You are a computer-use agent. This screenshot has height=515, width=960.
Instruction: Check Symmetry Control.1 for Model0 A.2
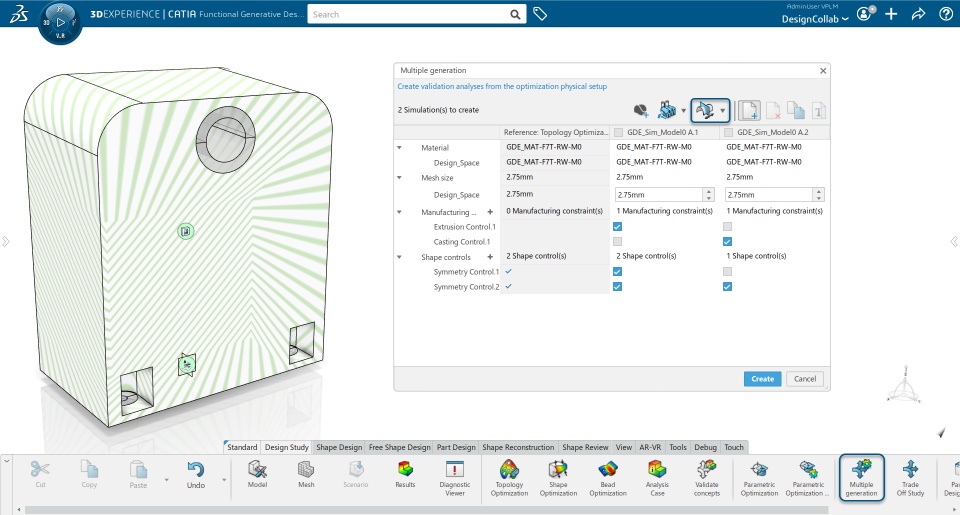point(727,271)
